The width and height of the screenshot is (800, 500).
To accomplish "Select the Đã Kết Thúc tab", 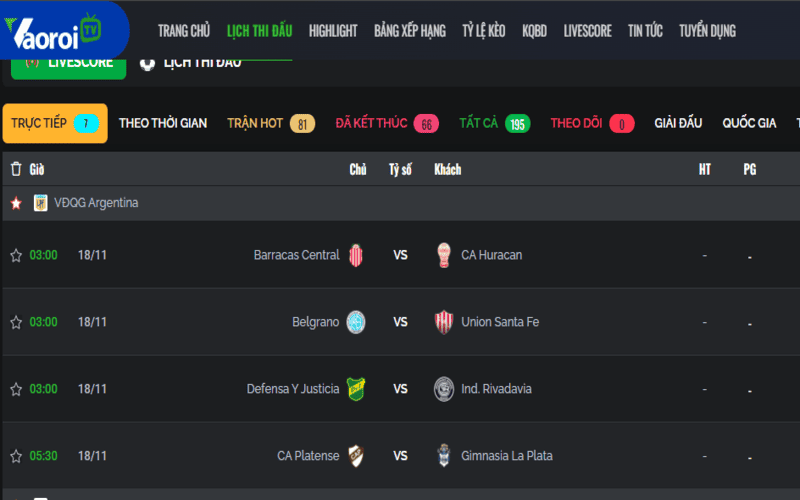I will point(372,123).
